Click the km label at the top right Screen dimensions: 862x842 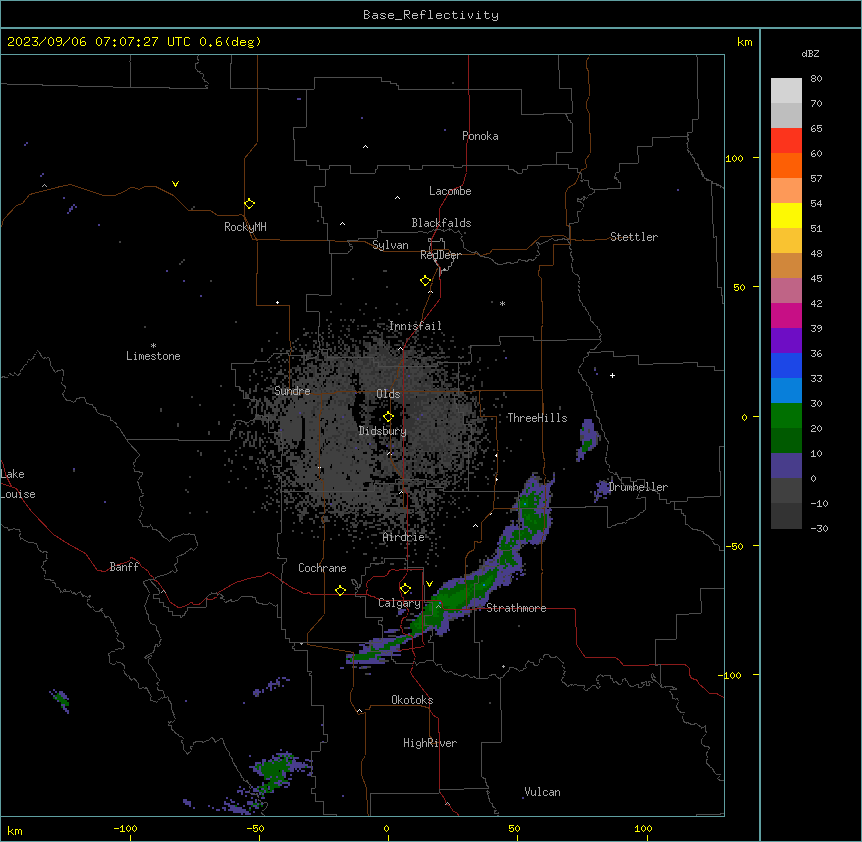tap(745, 42)
